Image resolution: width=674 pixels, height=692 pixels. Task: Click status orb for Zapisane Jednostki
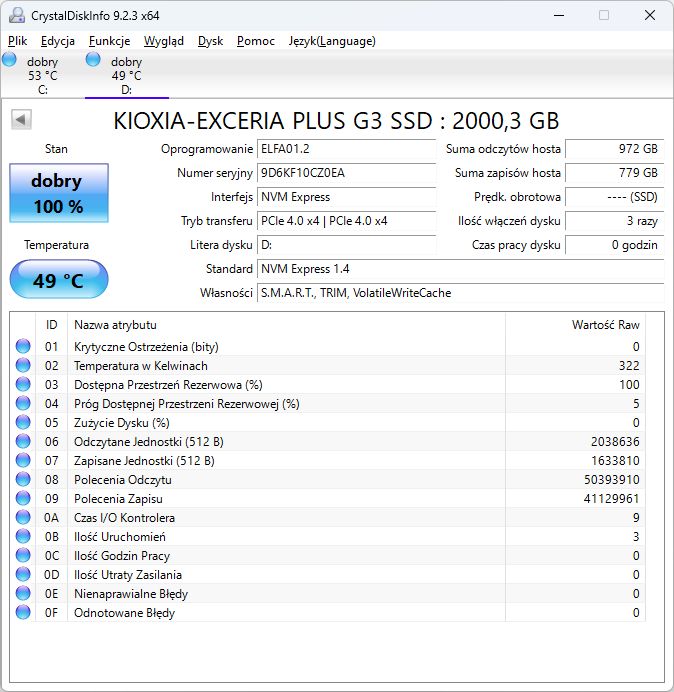coord(23,460)
